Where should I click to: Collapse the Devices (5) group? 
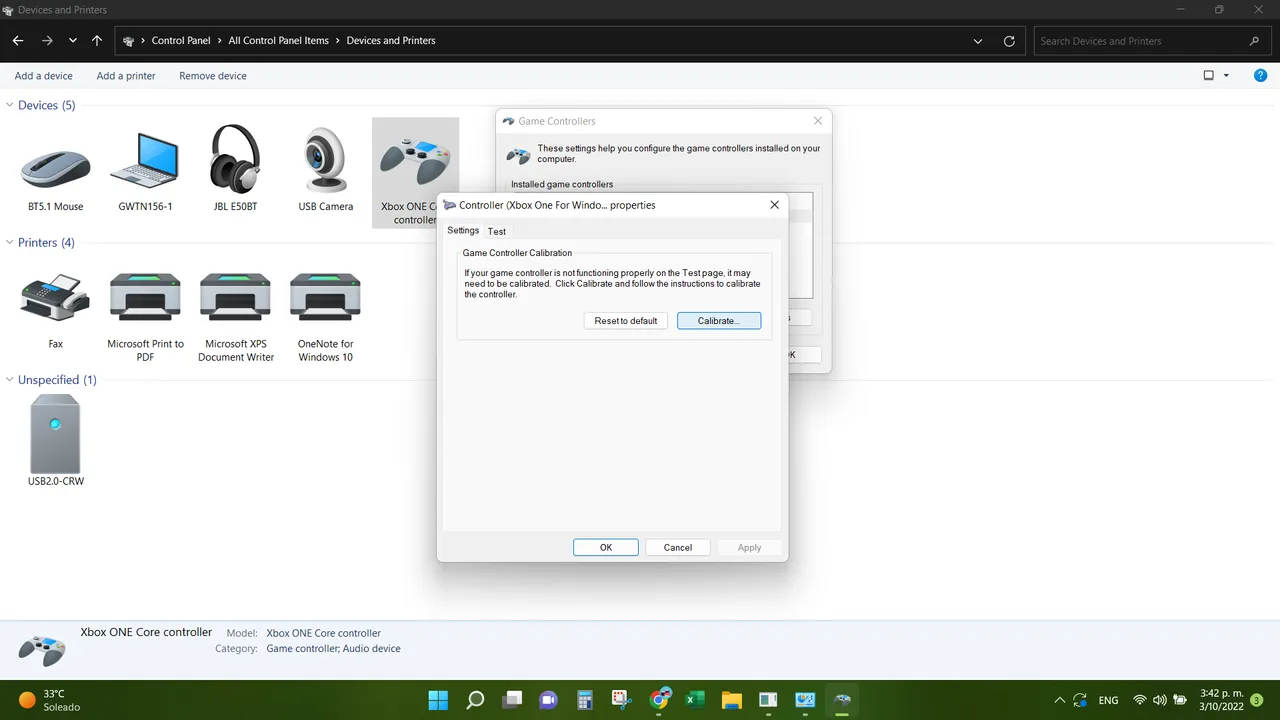[10, 105]
